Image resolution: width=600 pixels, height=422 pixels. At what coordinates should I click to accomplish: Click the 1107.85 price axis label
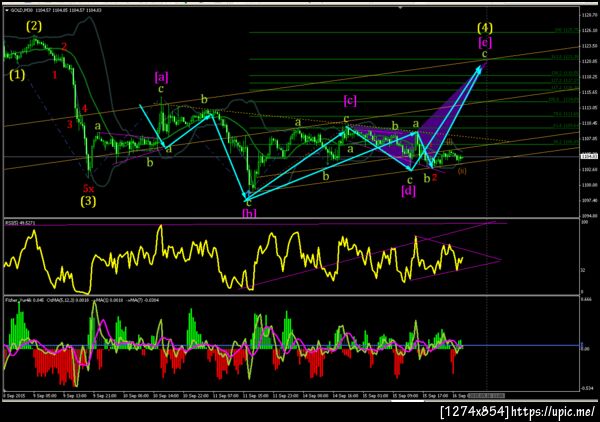[x=589, y=139]
